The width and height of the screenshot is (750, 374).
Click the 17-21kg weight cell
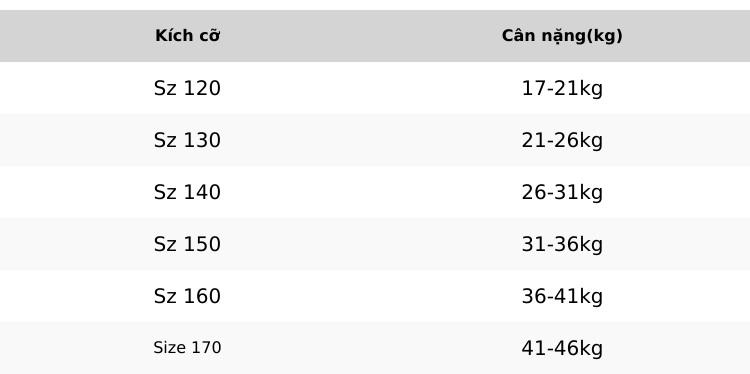[562, 88]
